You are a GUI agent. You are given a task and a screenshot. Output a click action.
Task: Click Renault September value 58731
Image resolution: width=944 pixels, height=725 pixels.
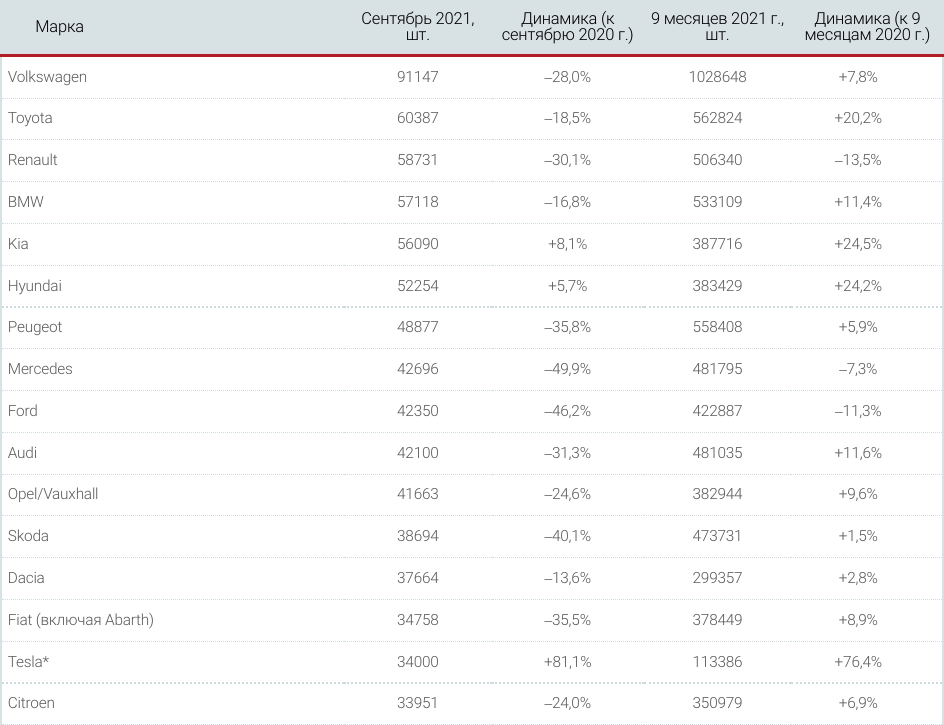point(418,160)
